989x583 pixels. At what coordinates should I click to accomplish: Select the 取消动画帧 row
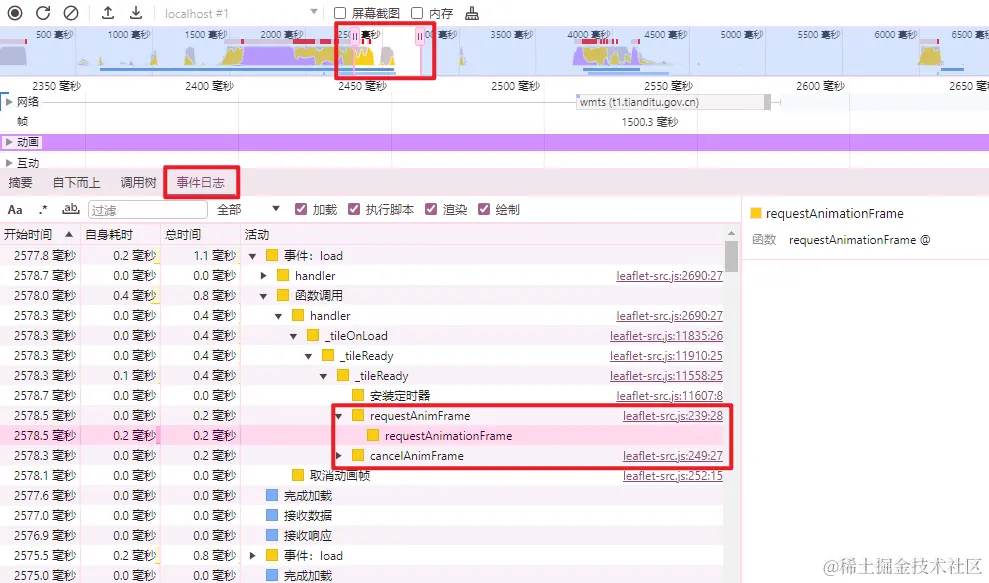pos(362,476)
